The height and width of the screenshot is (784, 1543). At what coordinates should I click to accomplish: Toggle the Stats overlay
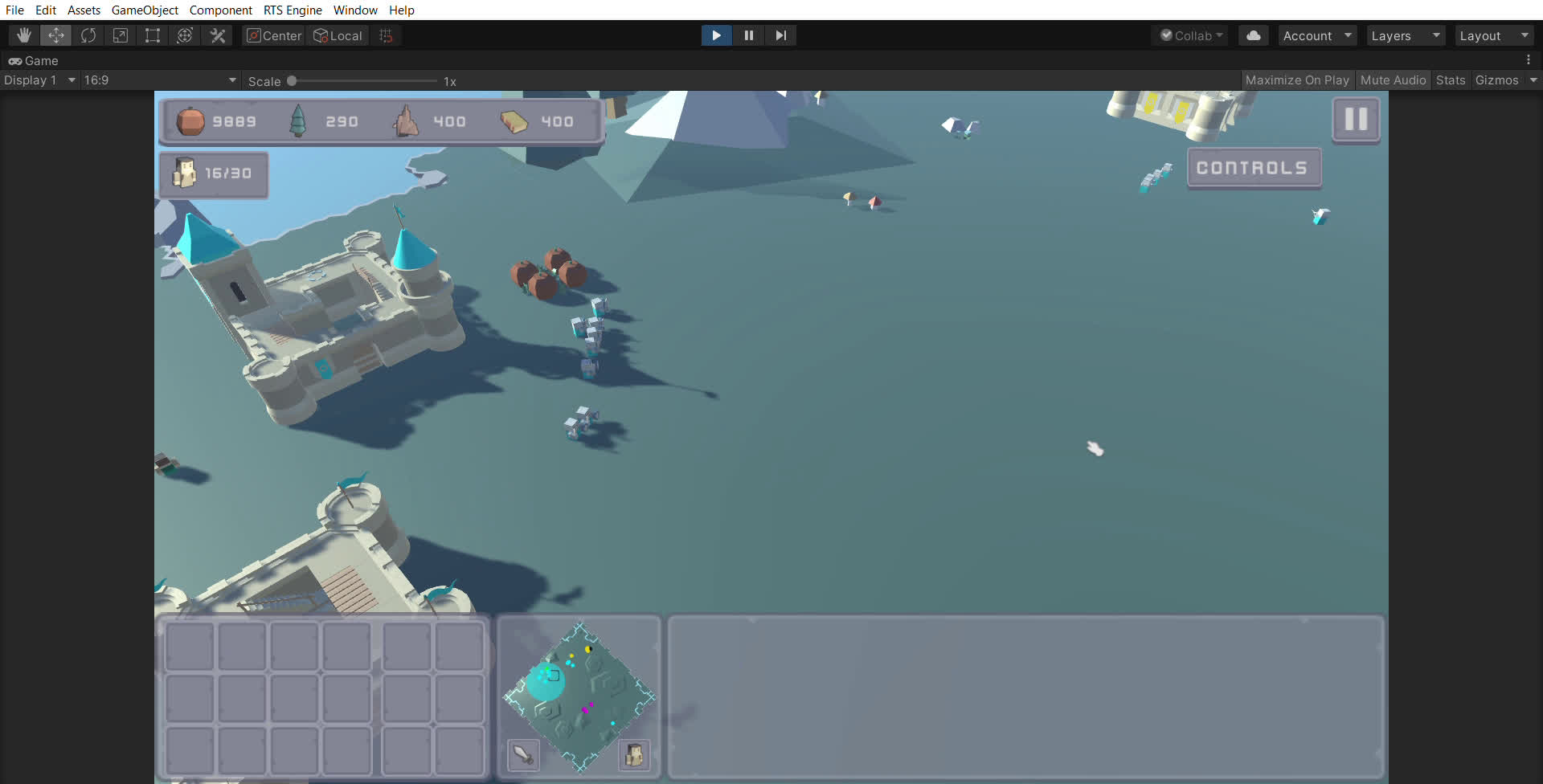[x=1450, y=80]
